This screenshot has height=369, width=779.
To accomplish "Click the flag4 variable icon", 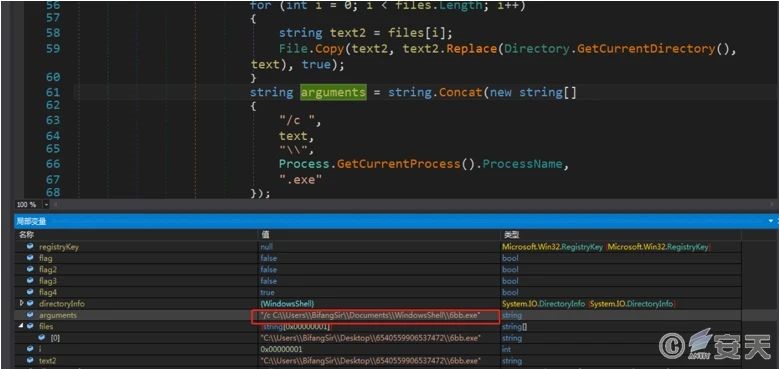I will 30,292.
